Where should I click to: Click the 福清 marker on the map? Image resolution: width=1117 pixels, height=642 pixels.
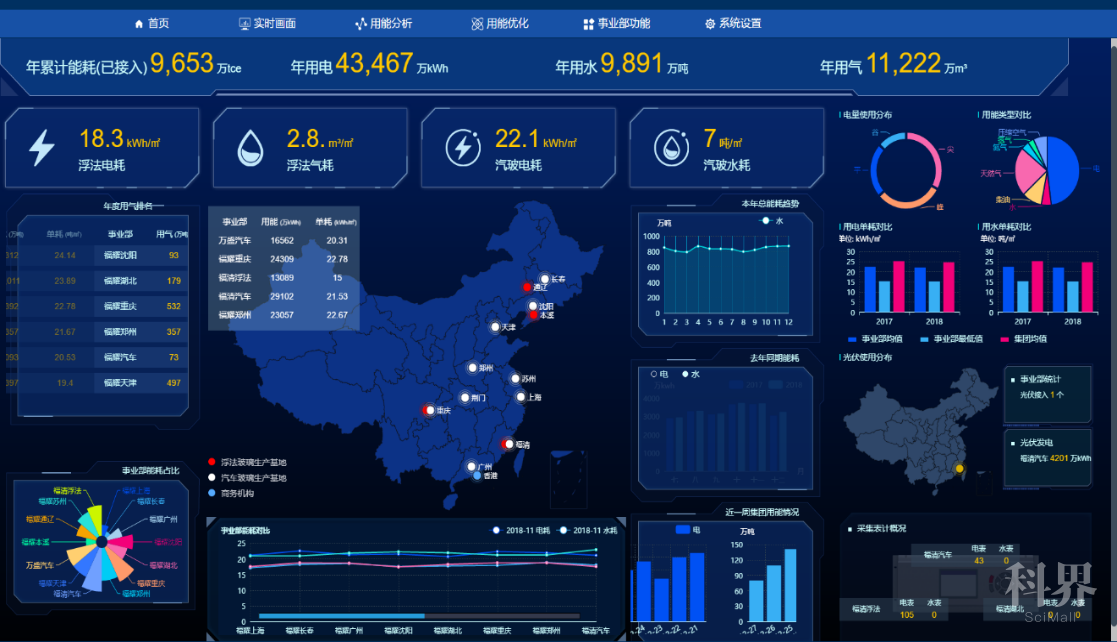(x=506, y=444)
